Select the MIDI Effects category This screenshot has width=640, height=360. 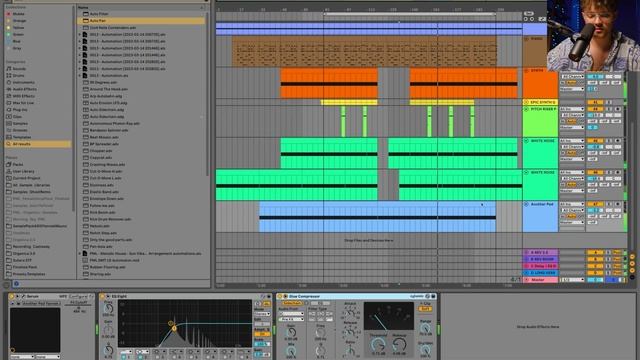[23, 96]
